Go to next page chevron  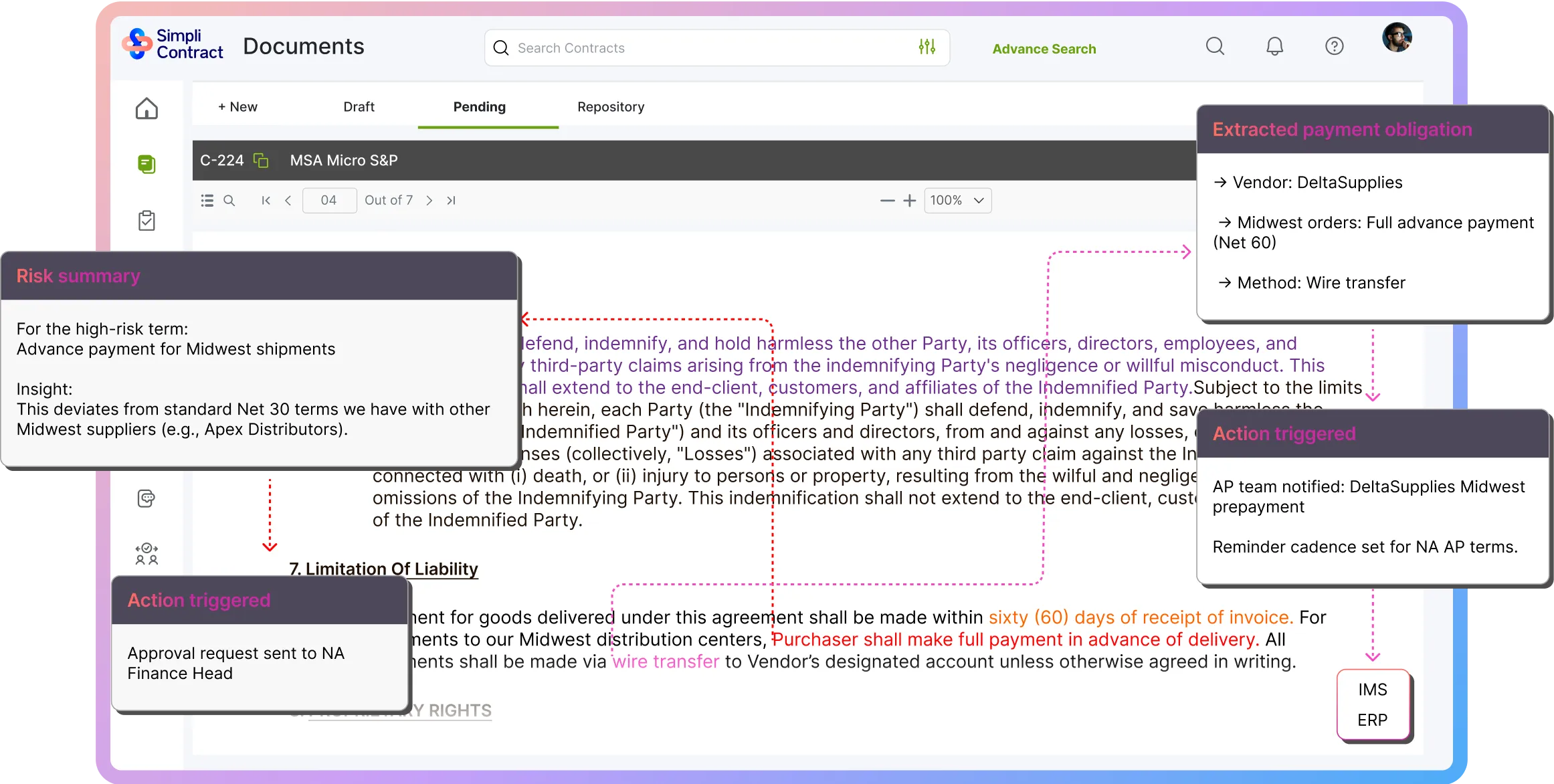pos(429,200)
